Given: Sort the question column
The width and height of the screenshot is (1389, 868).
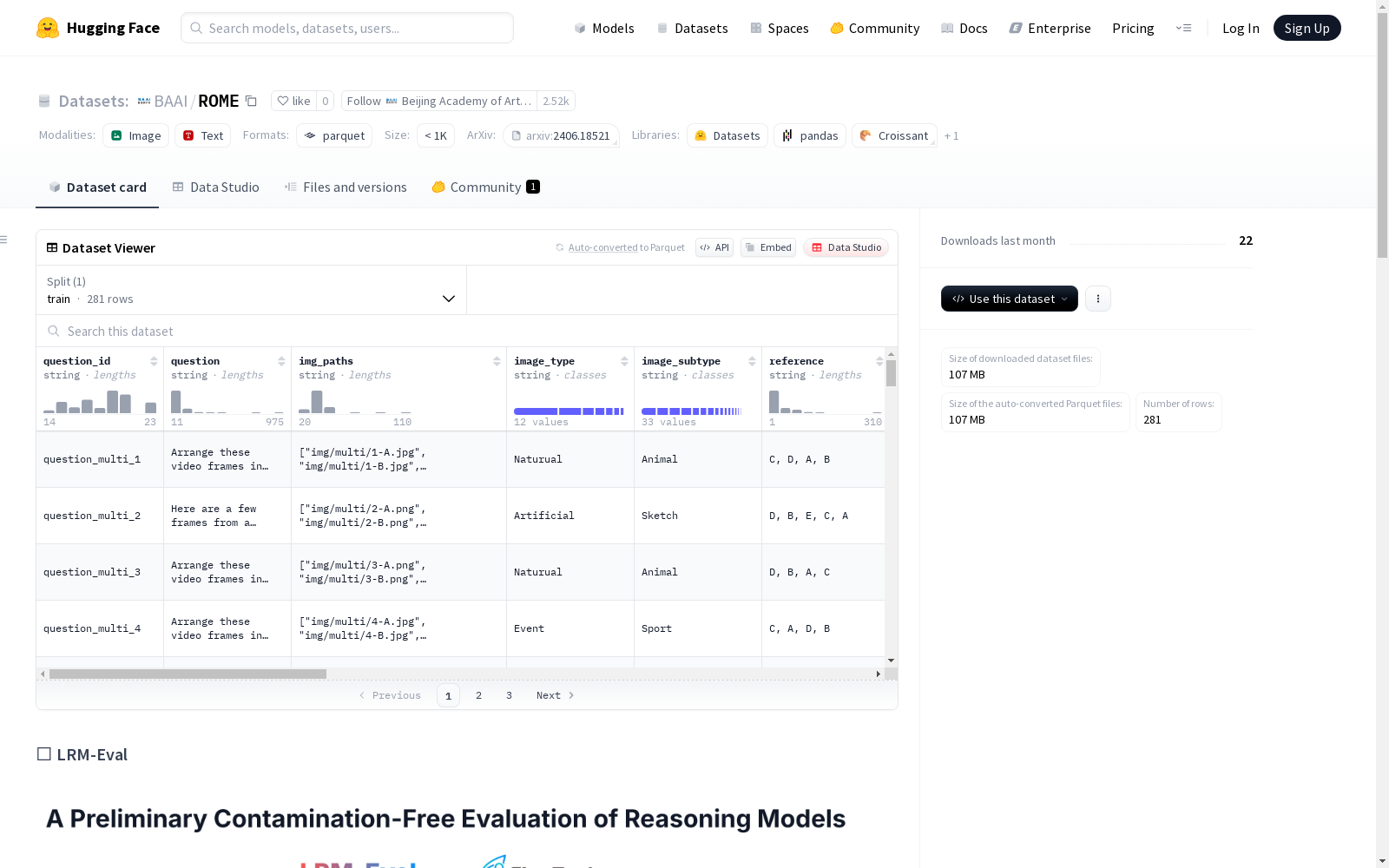Looking at the screenshot, I should pyautogui.click(x=281, y=361).
